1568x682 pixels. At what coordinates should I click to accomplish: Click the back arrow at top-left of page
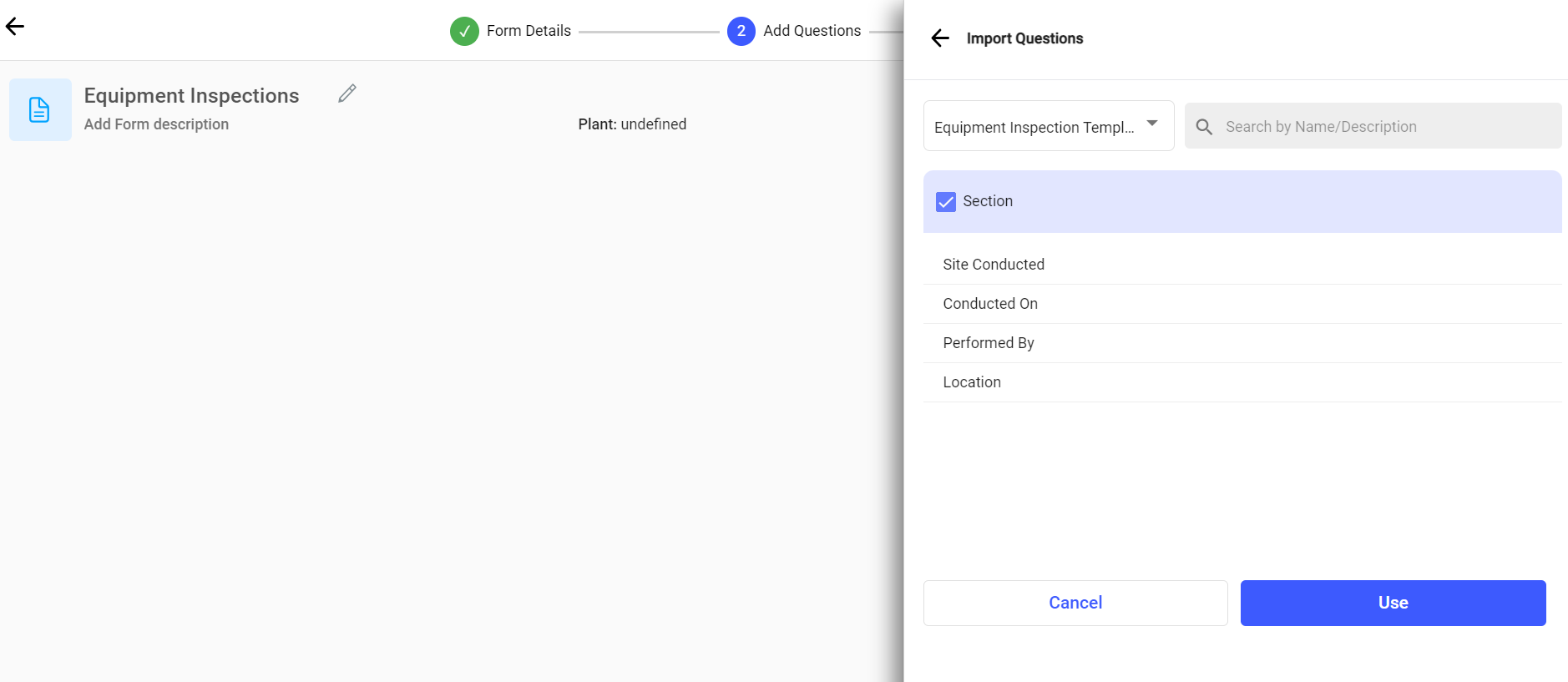pos(15,27)
